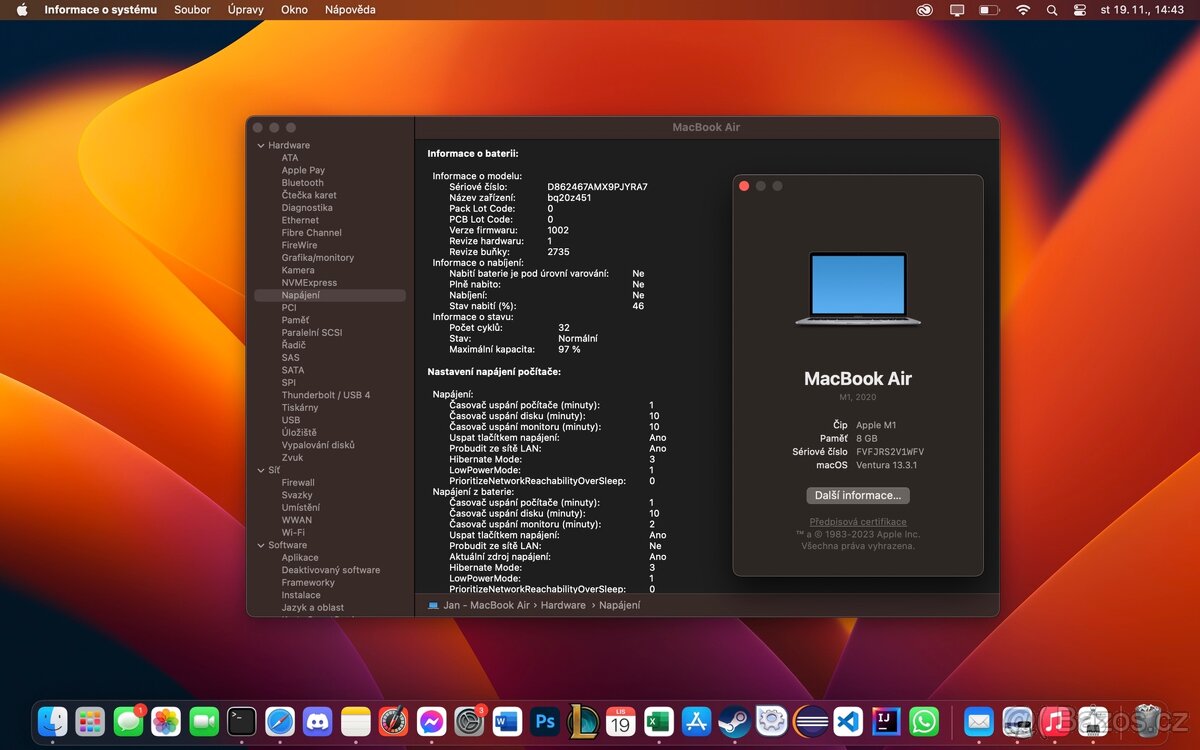The width and height of the screenshot is (1200, 750).
Task: Collapse the Software section
Action: (x=261, y=545)
